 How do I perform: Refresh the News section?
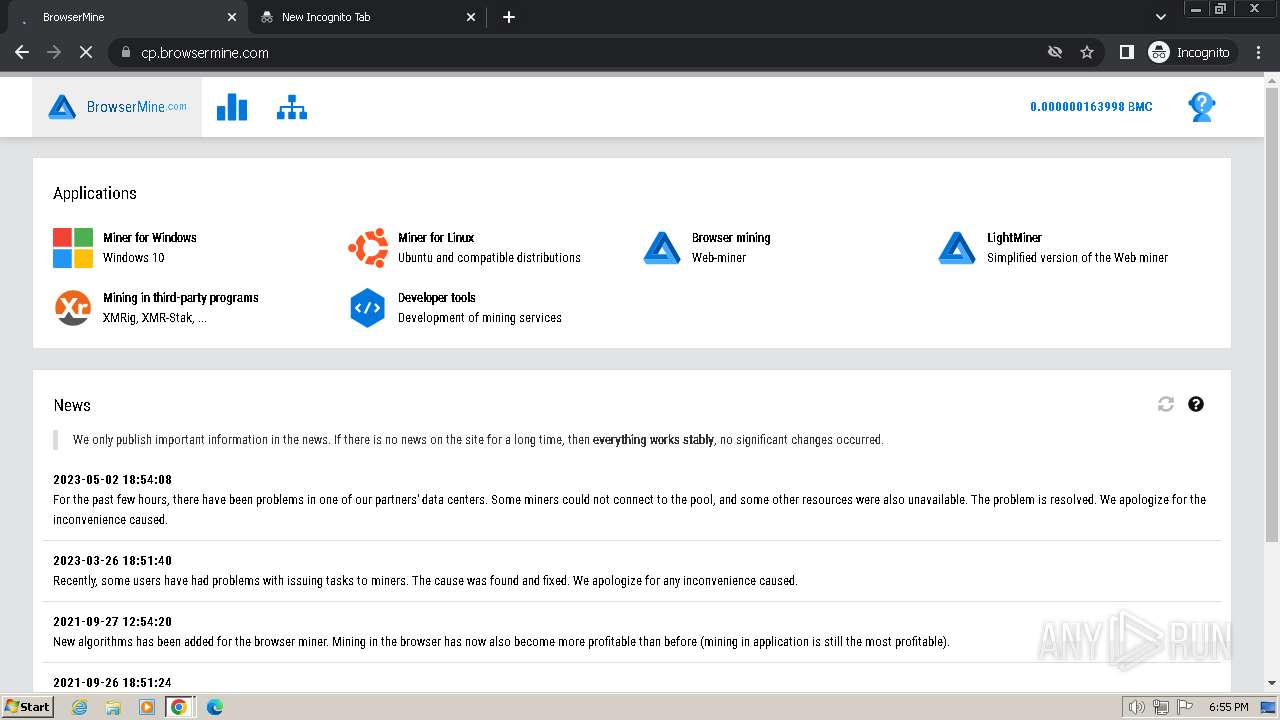point(1166,404)
